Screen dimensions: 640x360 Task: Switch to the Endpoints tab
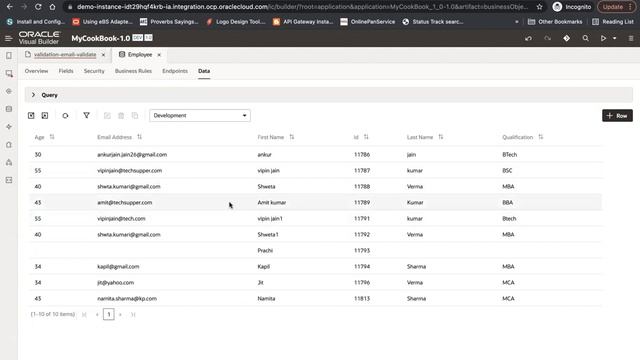pyautogui.click(x=175, y=71)
